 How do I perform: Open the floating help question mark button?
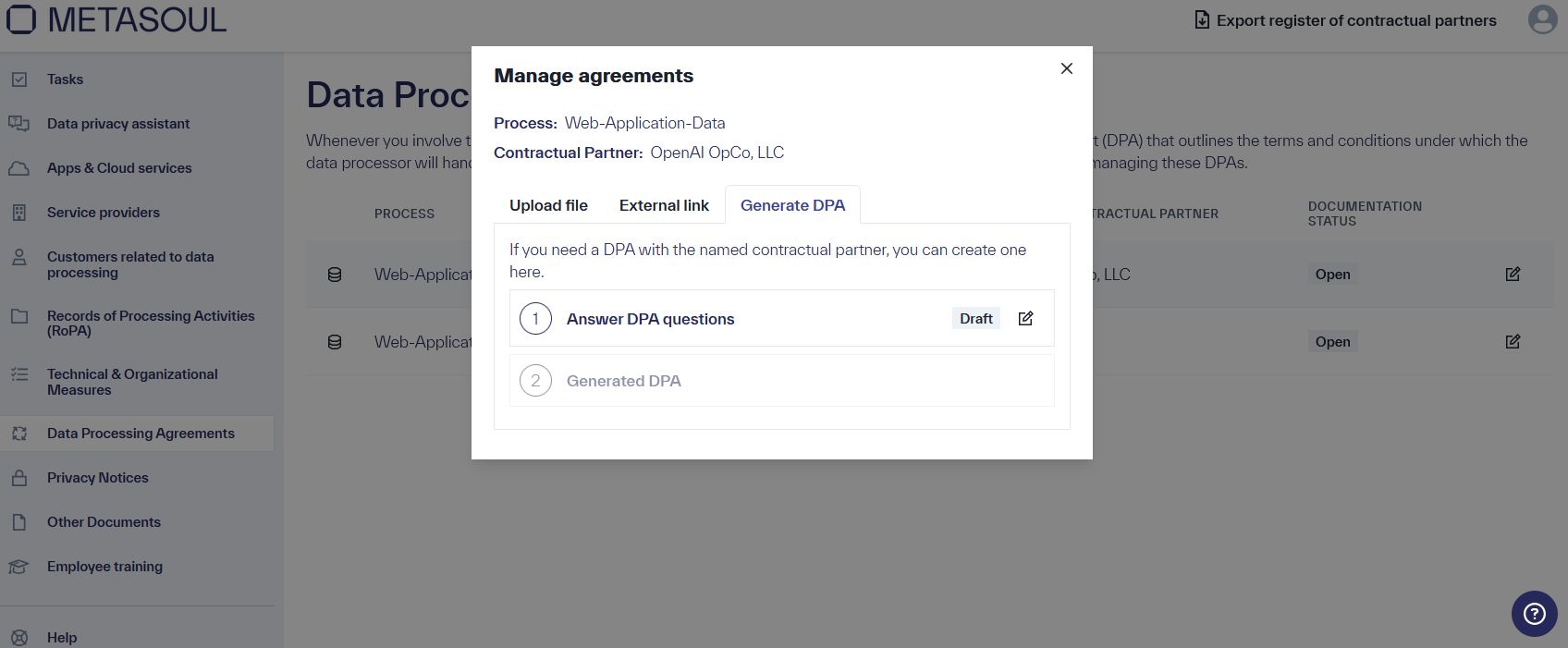point(1533,614)
